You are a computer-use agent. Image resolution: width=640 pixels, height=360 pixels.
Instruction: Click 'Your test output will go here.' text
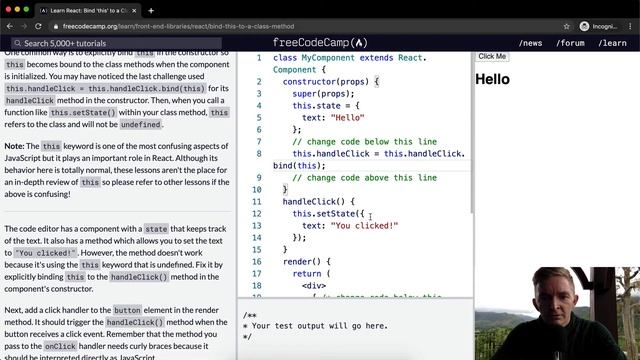click(320, 326)
